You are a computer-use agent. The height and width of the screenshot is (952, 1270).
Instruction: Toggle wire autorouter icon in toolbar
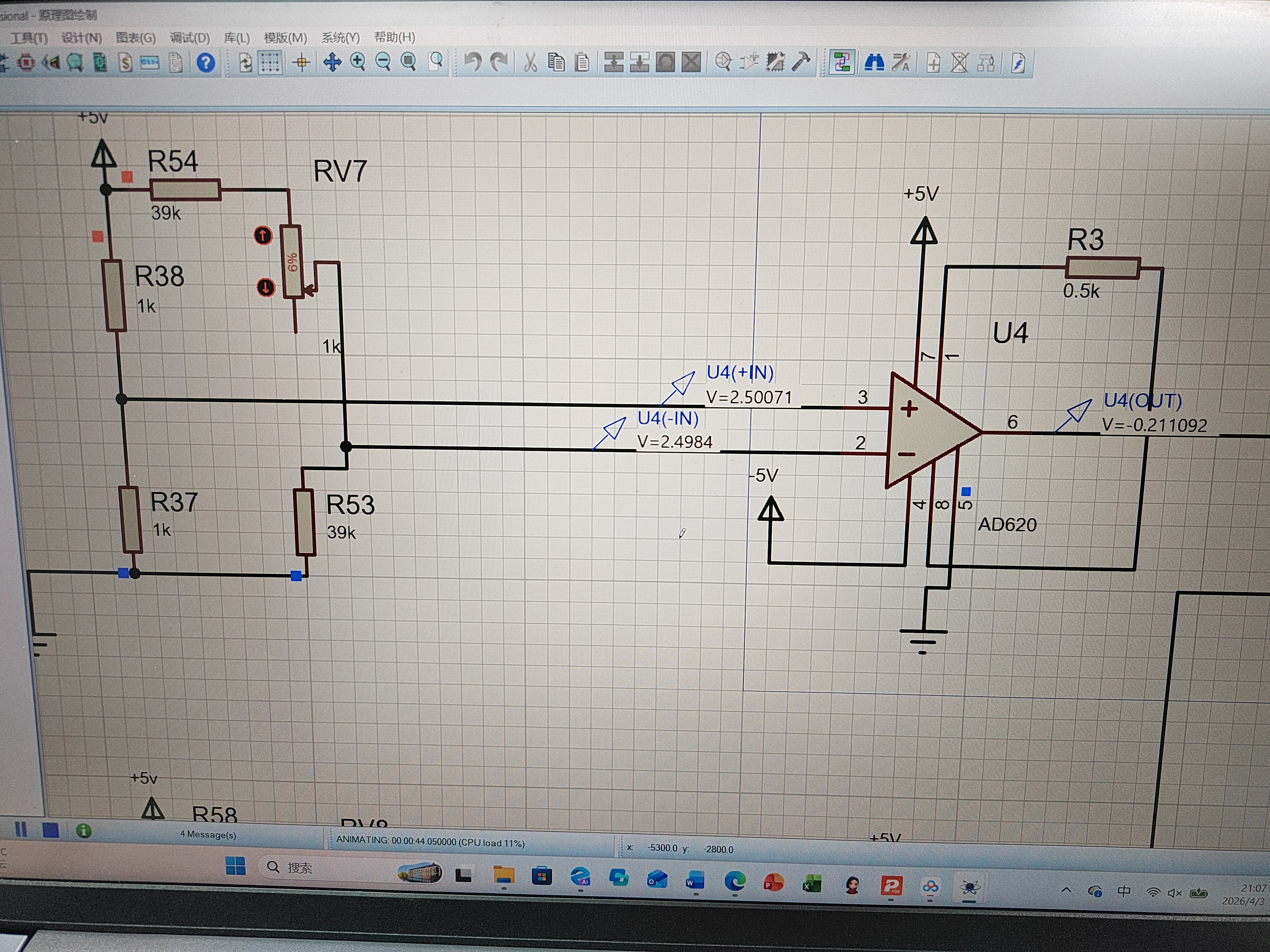[x=842, y=62]
